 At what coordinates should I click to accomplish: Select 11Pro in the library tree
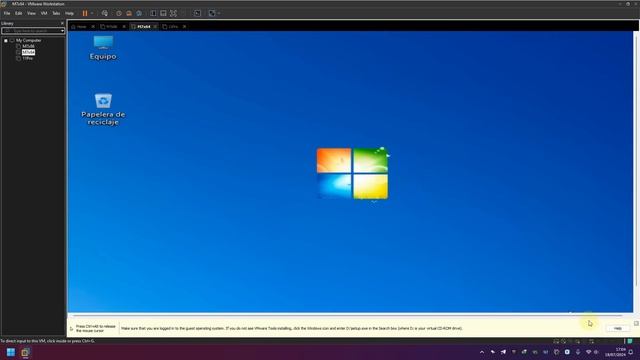[x=27, y=58]
